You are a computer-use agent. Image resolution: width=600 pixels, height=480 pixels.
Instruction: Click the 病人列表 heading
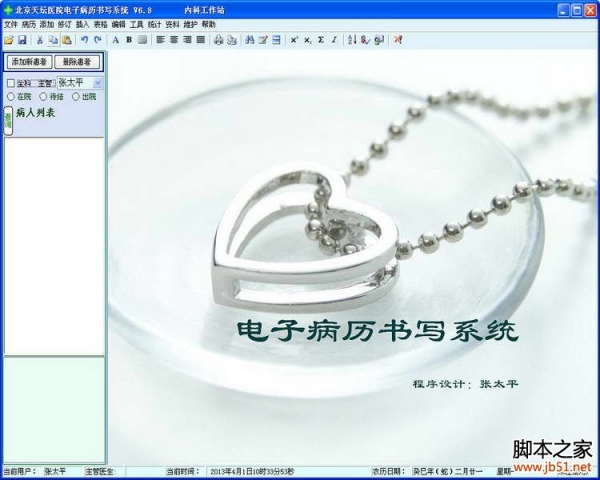tap(36, 113)
